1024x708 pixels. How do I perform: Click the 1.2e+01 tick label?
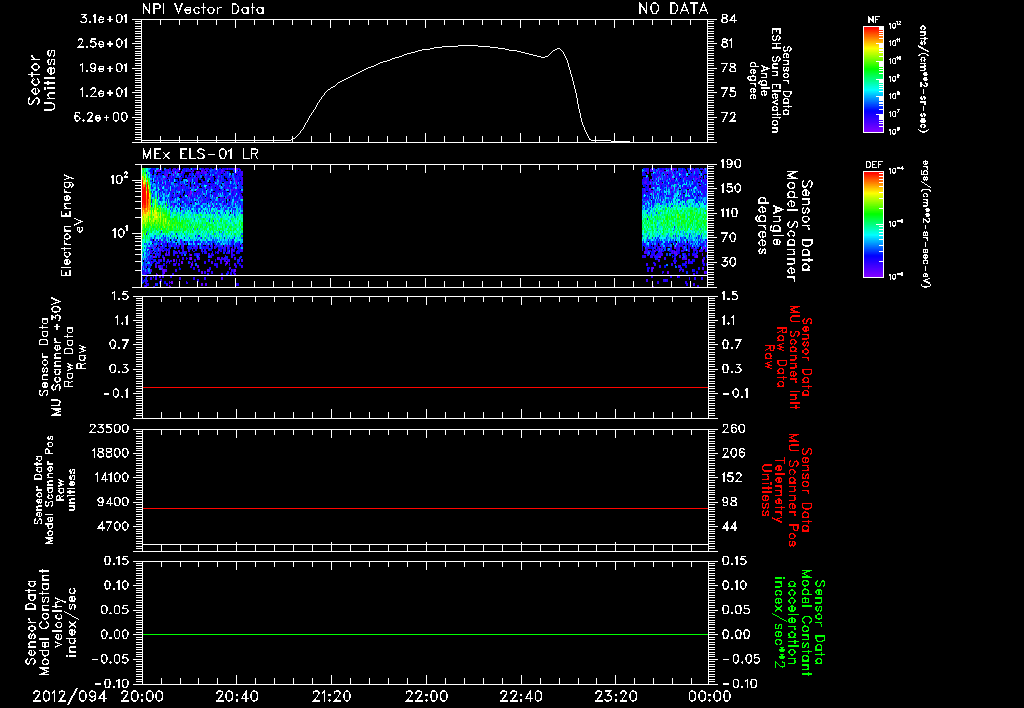coord(104,93)
